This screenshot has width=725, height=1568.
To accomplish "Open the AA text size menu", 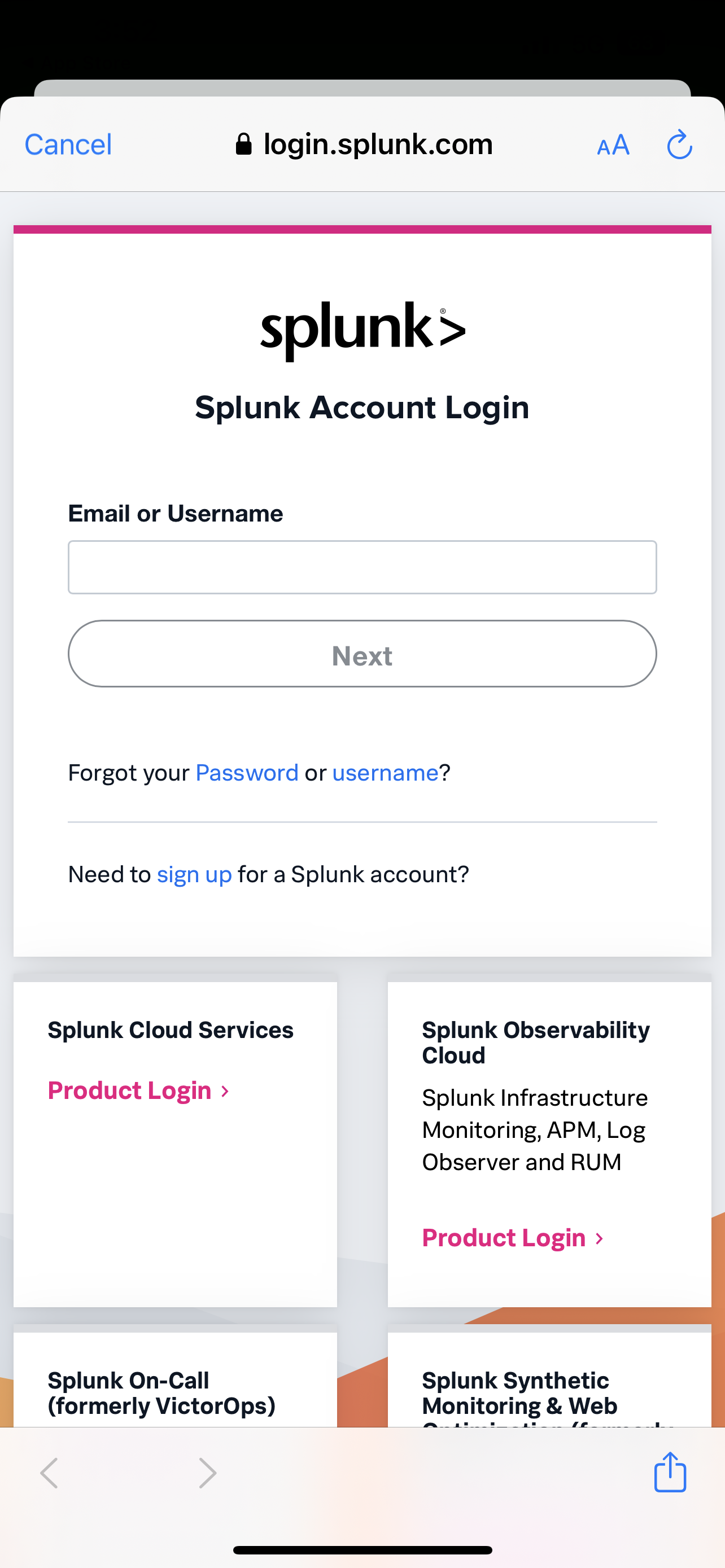I will point(613,145).
